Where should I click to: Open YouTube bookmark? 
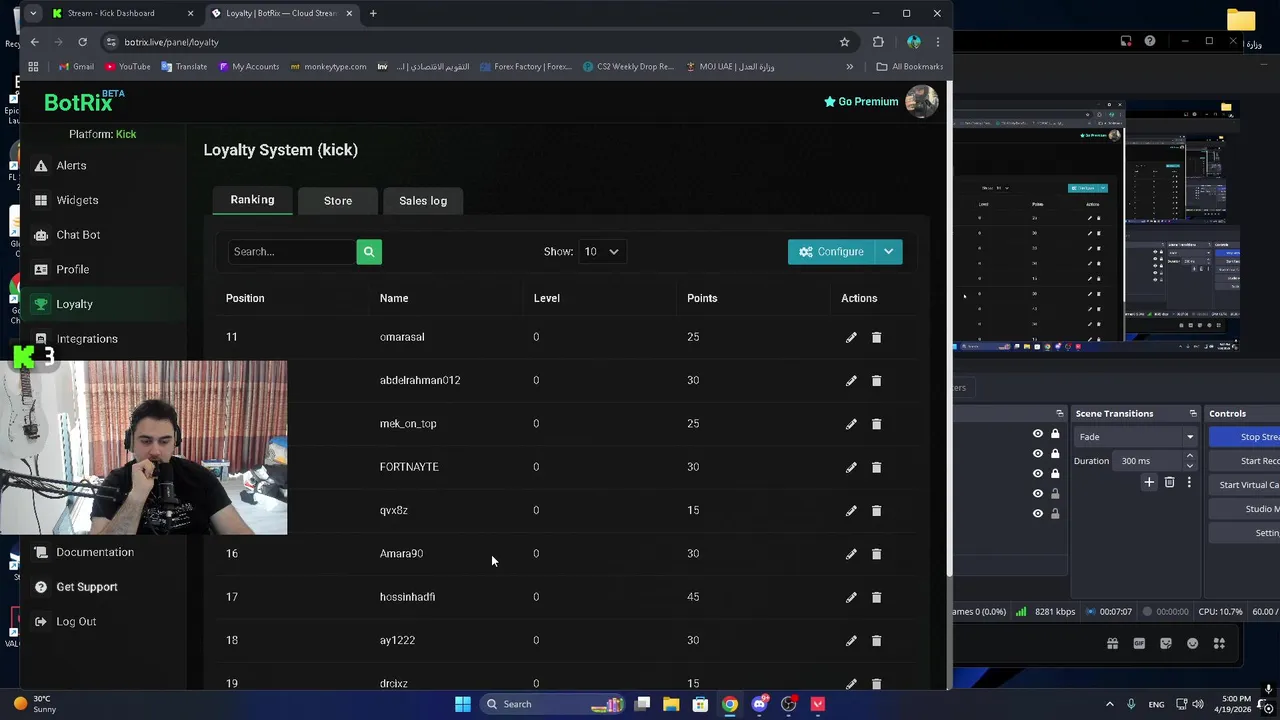(128, 67)
